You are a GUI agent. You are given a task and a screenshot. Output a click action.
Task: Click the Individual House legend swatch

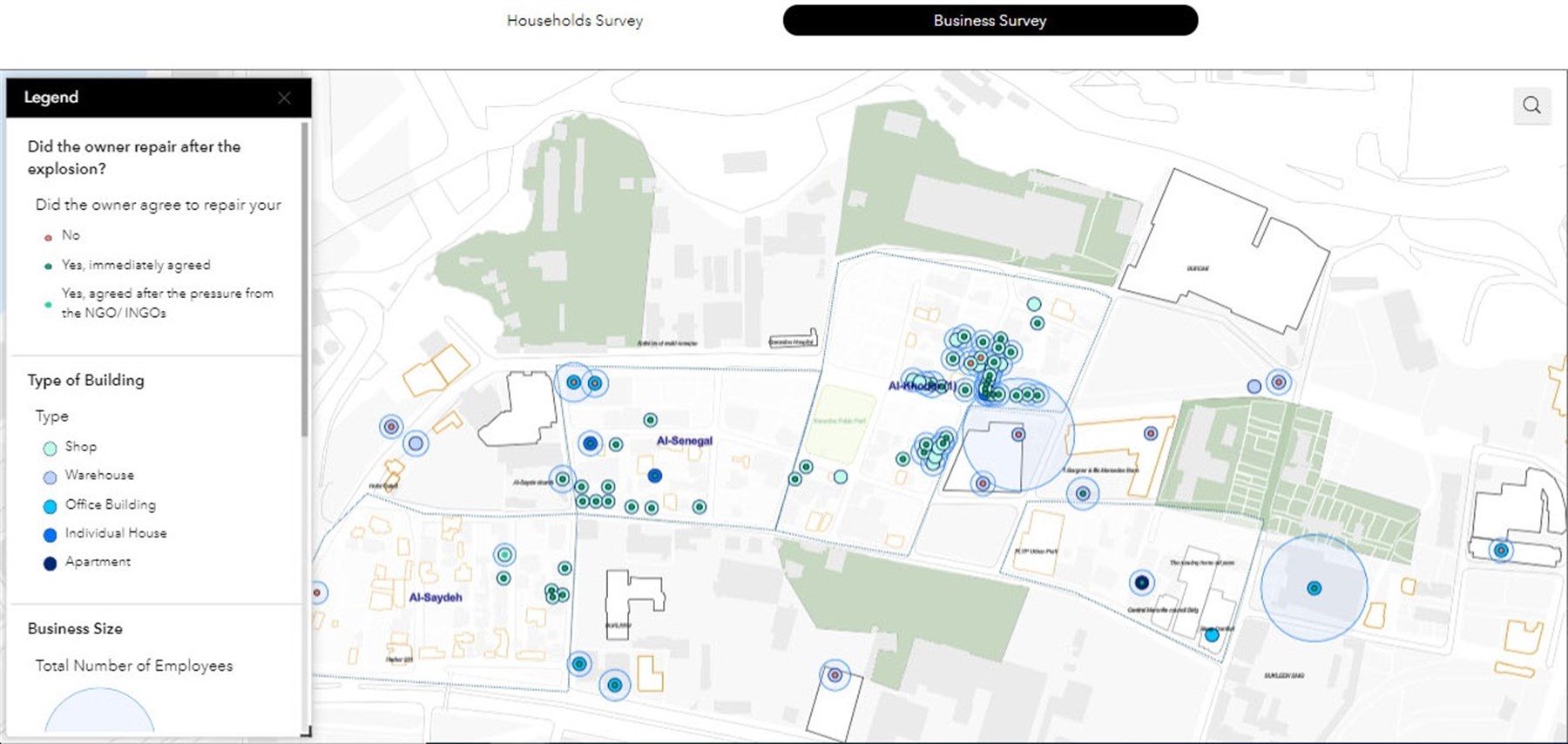coord(50,535)
